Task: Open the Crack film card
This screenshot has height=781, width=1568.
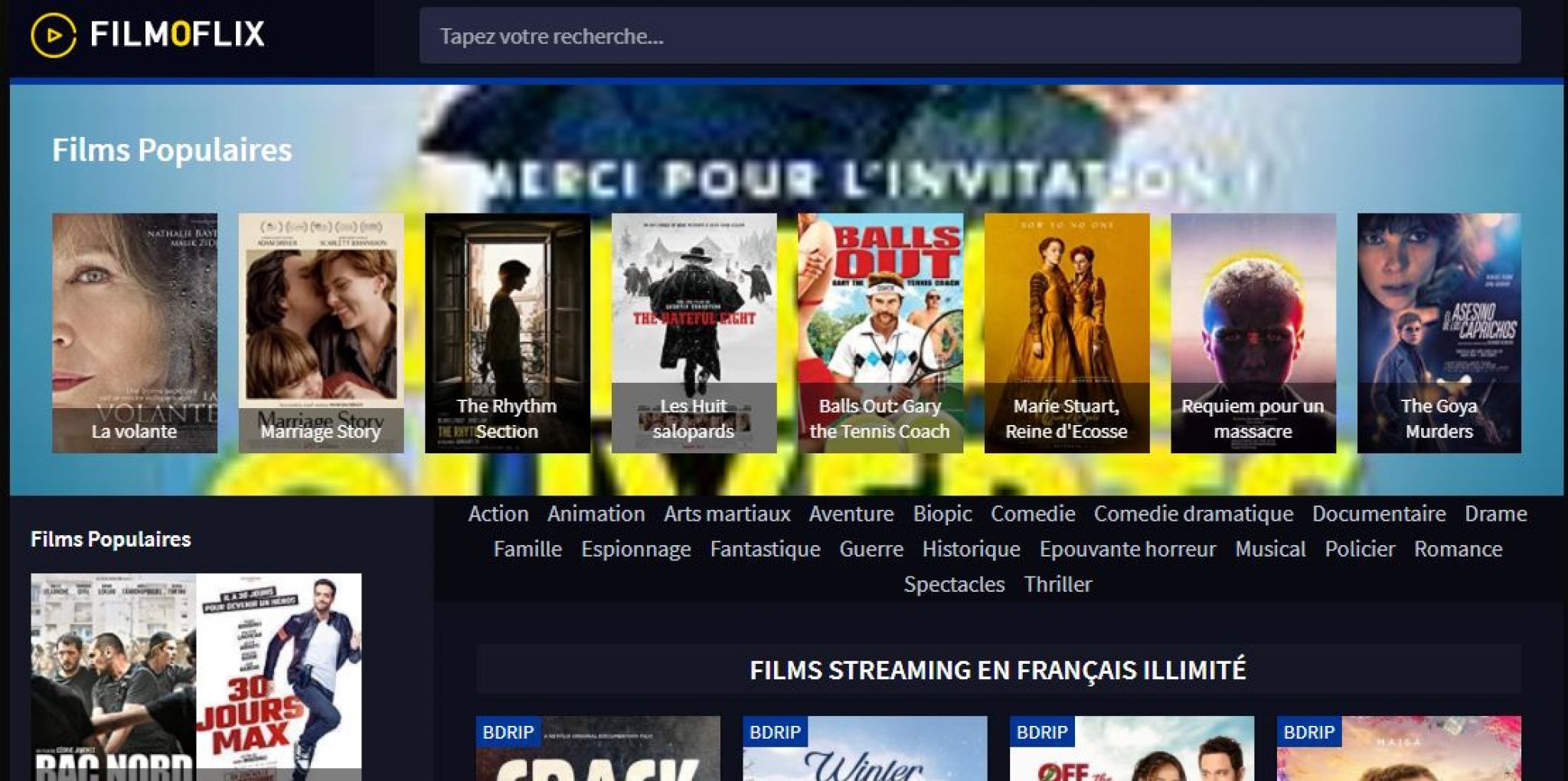Action: tap(598, 749)
